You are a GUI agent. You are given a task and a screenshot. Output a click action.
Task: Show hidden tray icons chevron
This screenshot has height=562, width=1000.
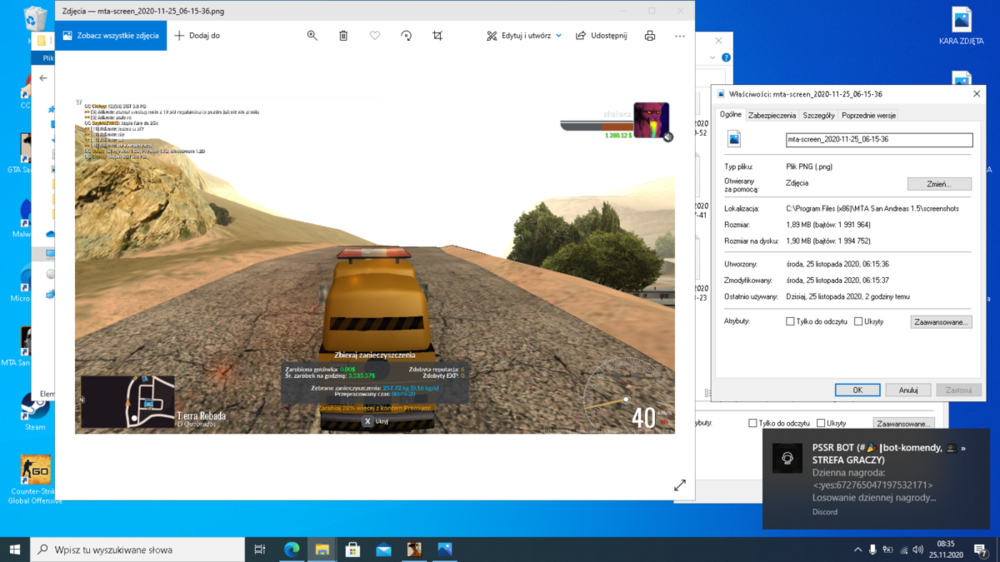tap(858, 549)
